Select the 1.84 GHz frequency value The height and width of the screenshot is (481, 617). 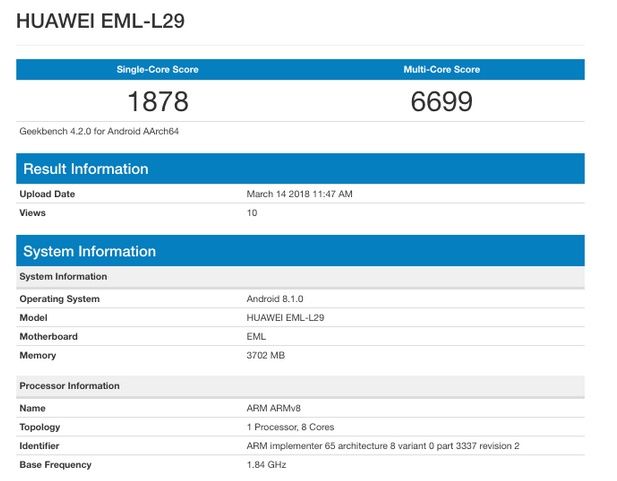pyautogui.click(x=266, y=465)
